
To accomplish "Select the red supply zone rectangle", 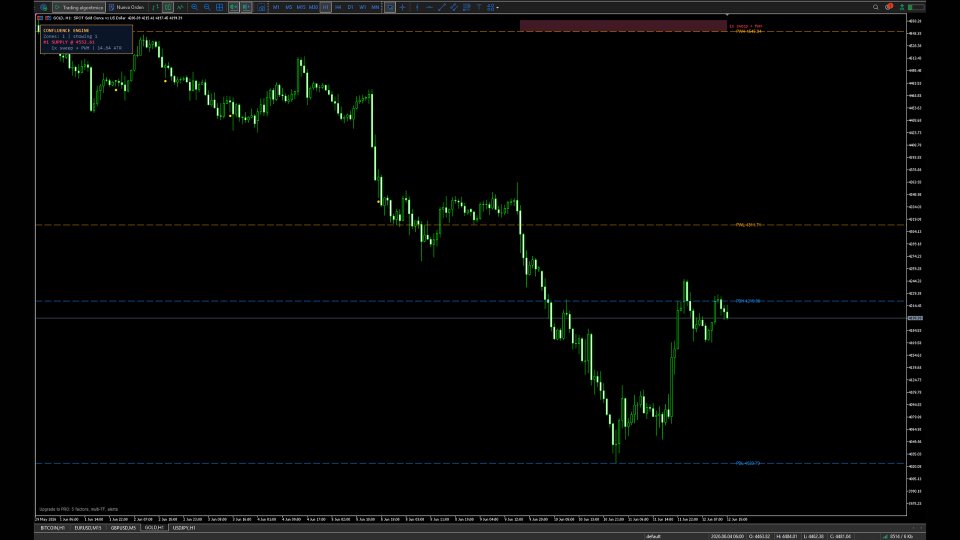I will (623, 26).
